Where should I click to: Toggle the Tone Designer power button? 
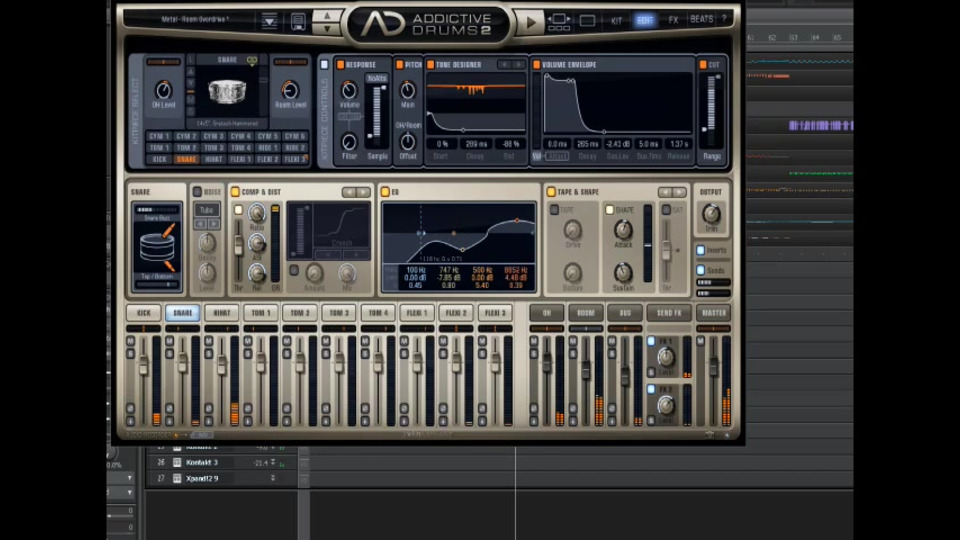[430, 64]
